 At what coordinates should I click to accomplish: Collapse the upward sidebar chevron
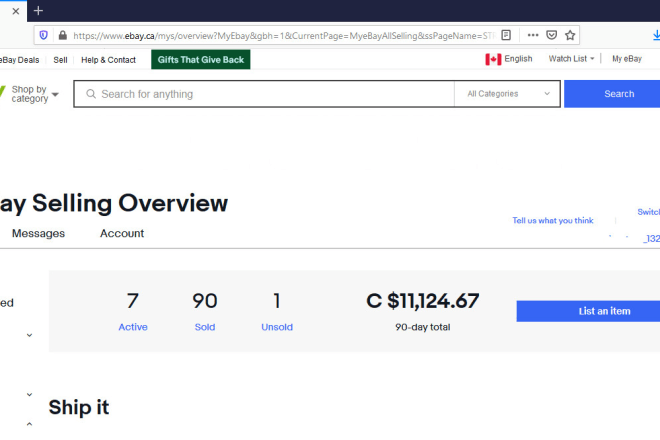29,424
